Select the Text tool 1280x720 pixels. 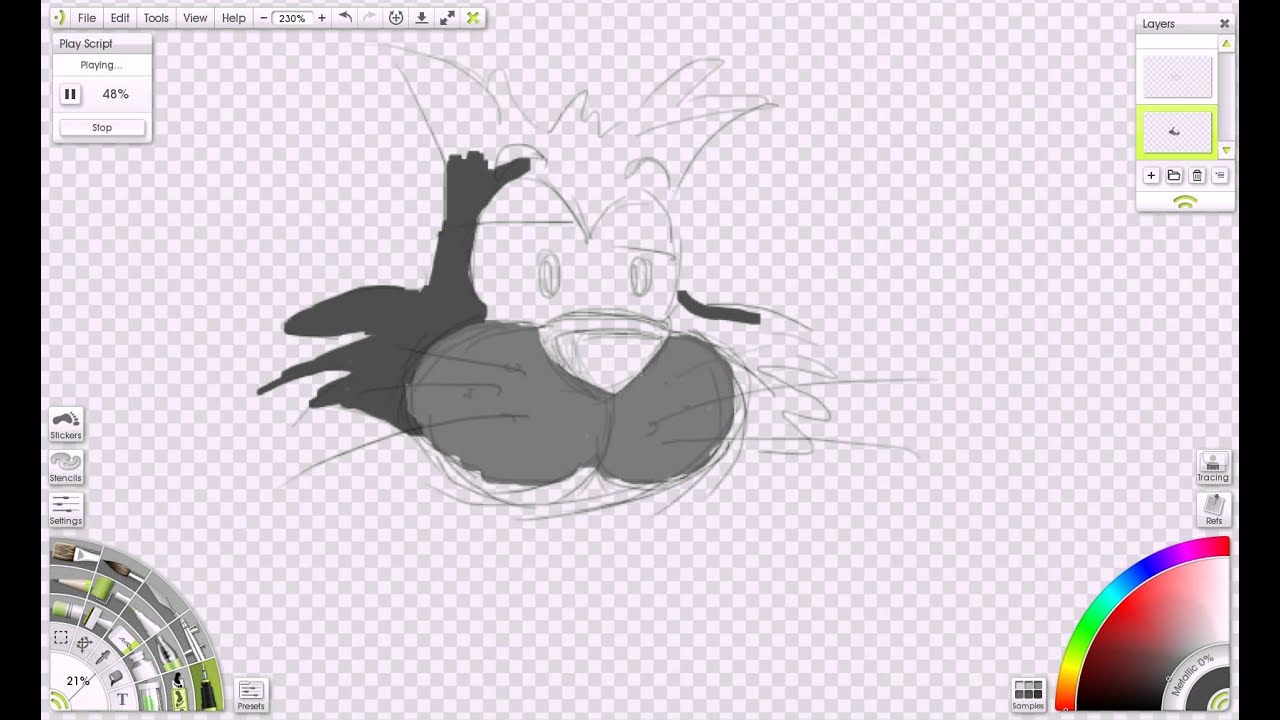123,699
